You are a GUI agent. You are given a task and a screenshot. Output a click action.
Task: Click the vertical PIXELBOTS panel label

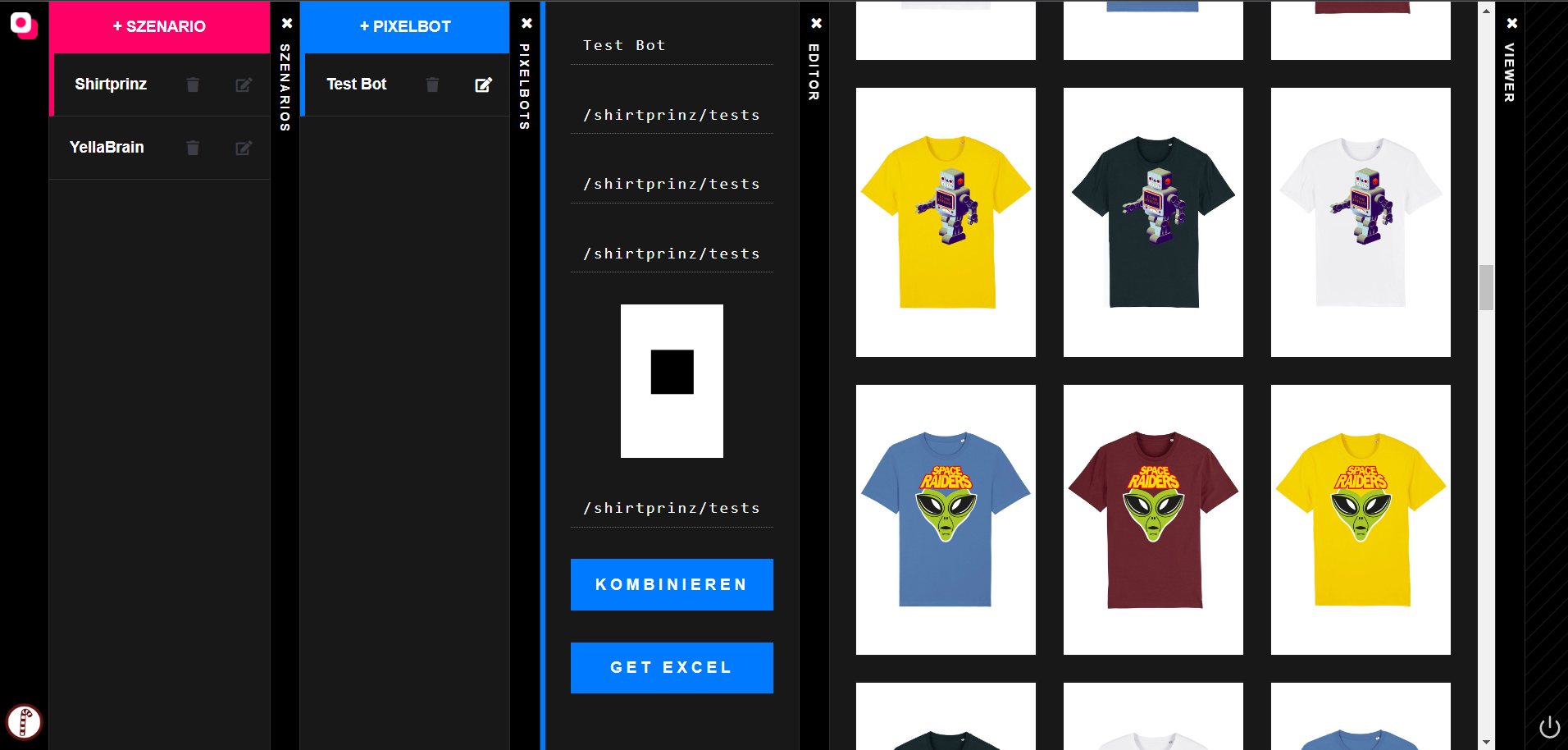525,86
